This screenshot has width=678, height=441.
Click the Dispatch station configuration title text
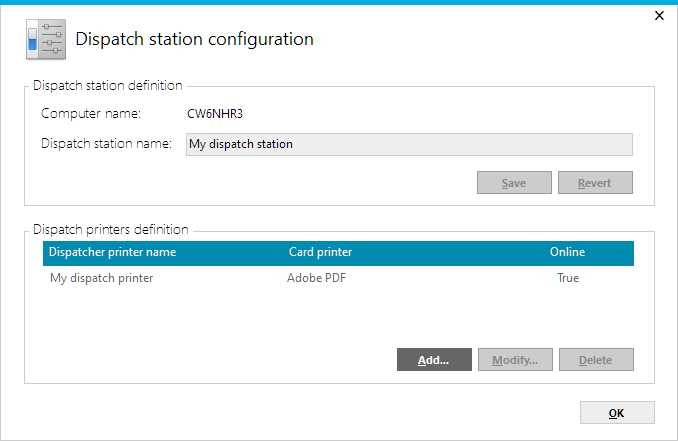[x=195, y=40]
